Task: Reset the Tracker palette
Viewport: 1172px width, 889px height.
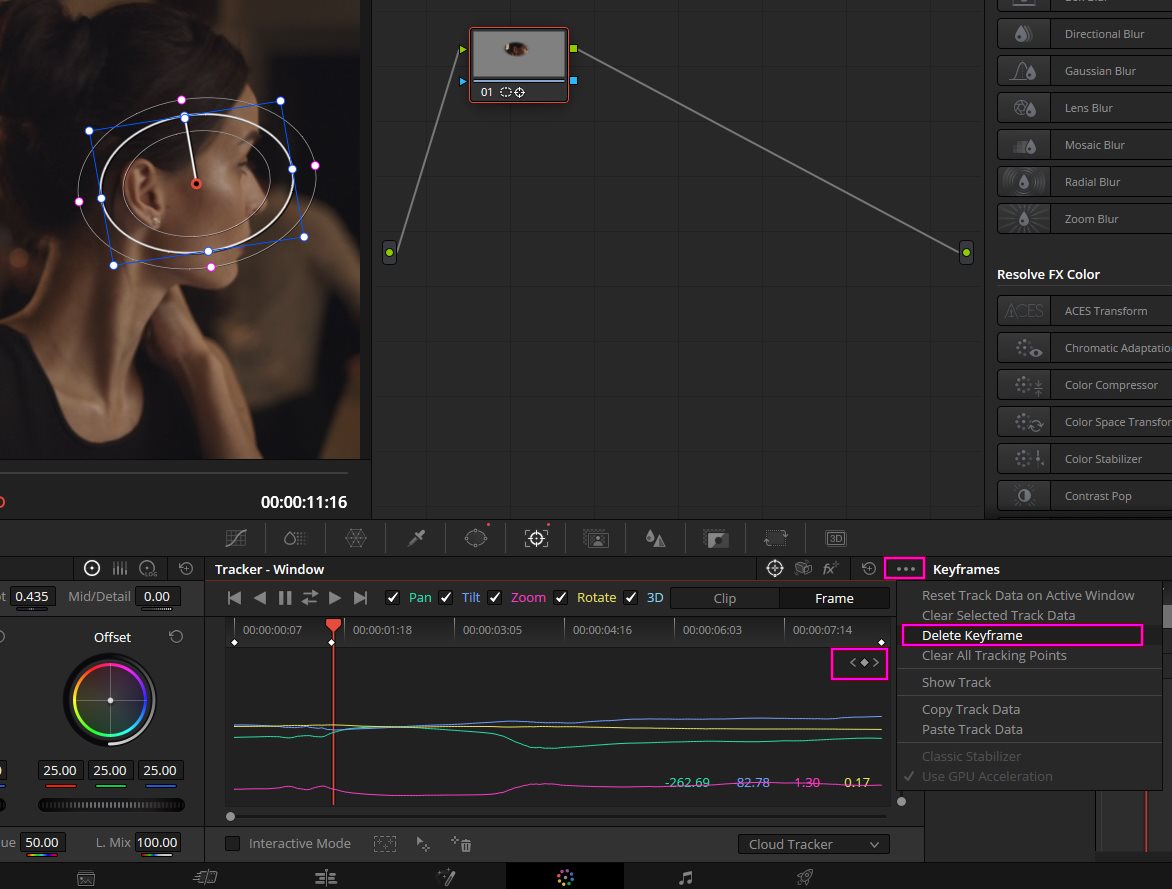Action: pos(869,569)
